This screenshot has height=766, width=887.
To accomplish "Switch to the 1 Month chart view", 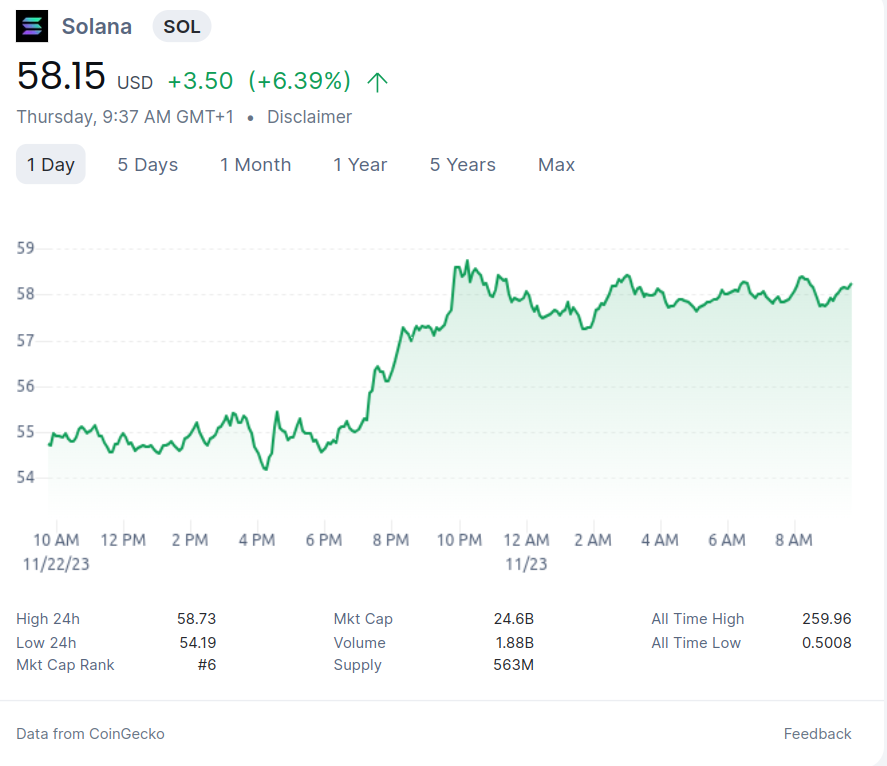I will coord(255,164).
